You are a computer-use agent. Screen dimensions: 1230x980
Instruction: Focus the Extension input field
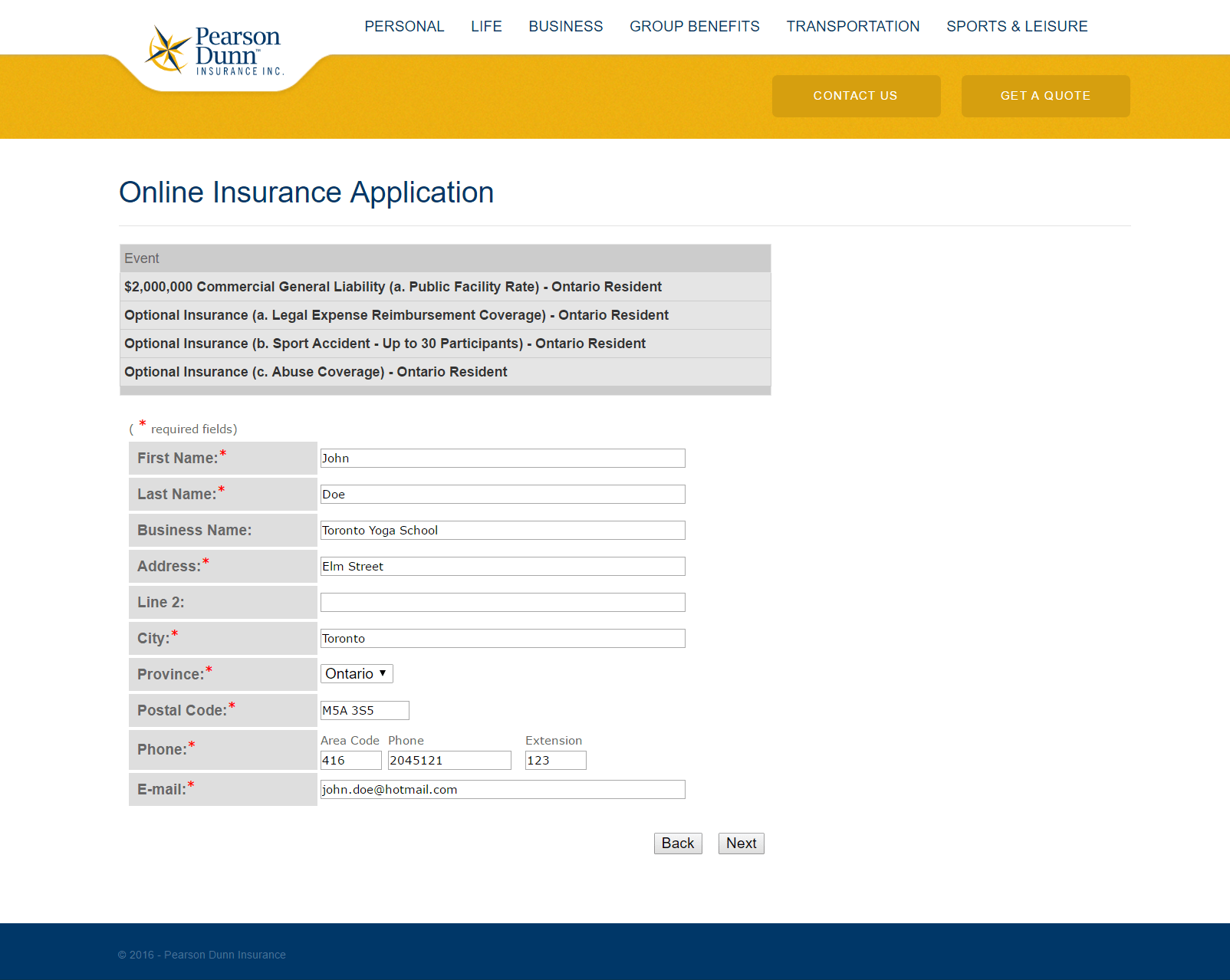click(x=556, y=761)
